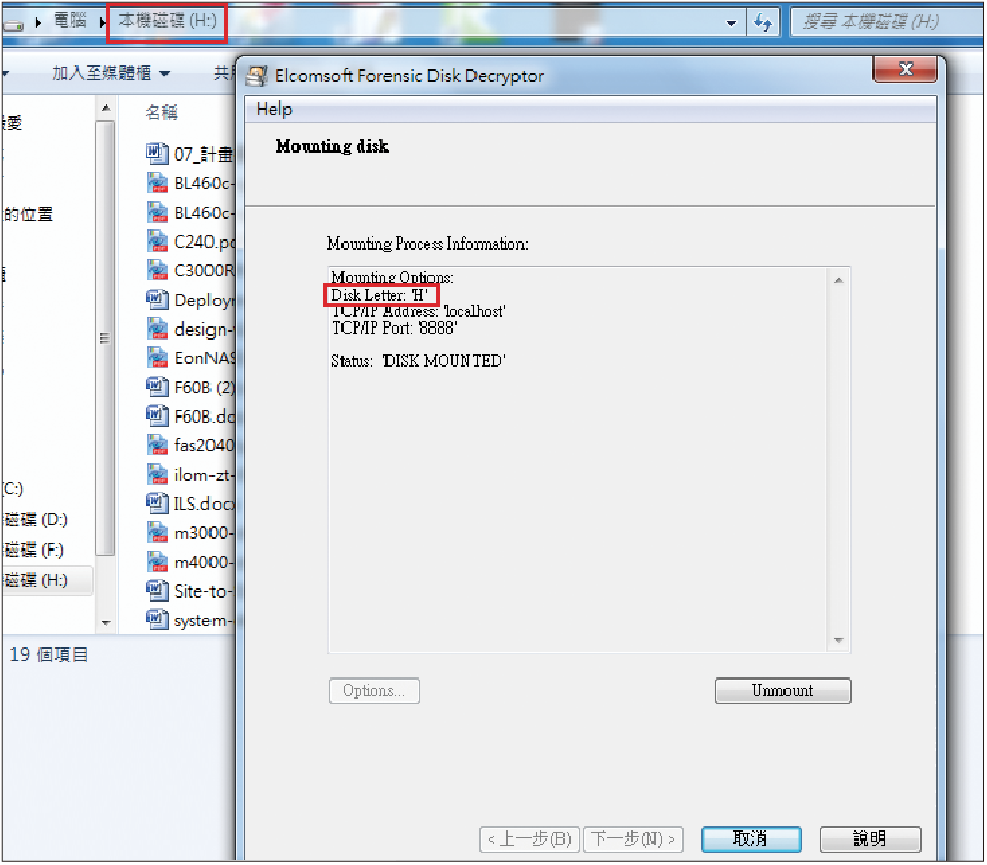
Task: Click the 說明 help button
Action: point(870,839)
